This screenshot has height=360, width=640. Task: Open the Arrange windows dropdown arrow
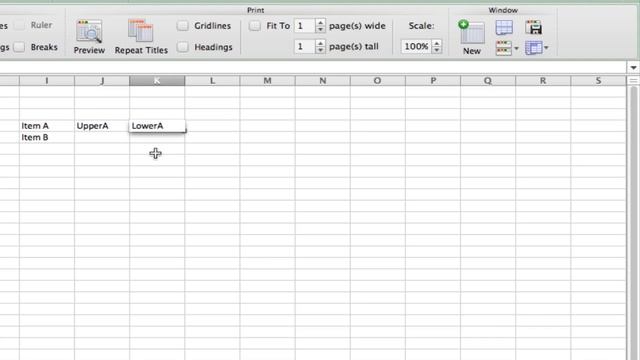pyautogui.click(x=516, y=49)
